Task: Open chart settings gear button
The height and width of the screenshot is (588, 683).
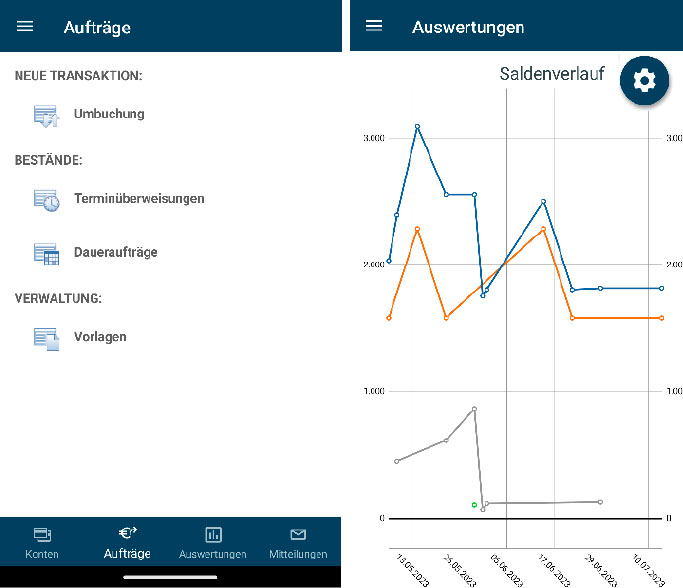Action: pyautogui.click(x=645, y=81)
